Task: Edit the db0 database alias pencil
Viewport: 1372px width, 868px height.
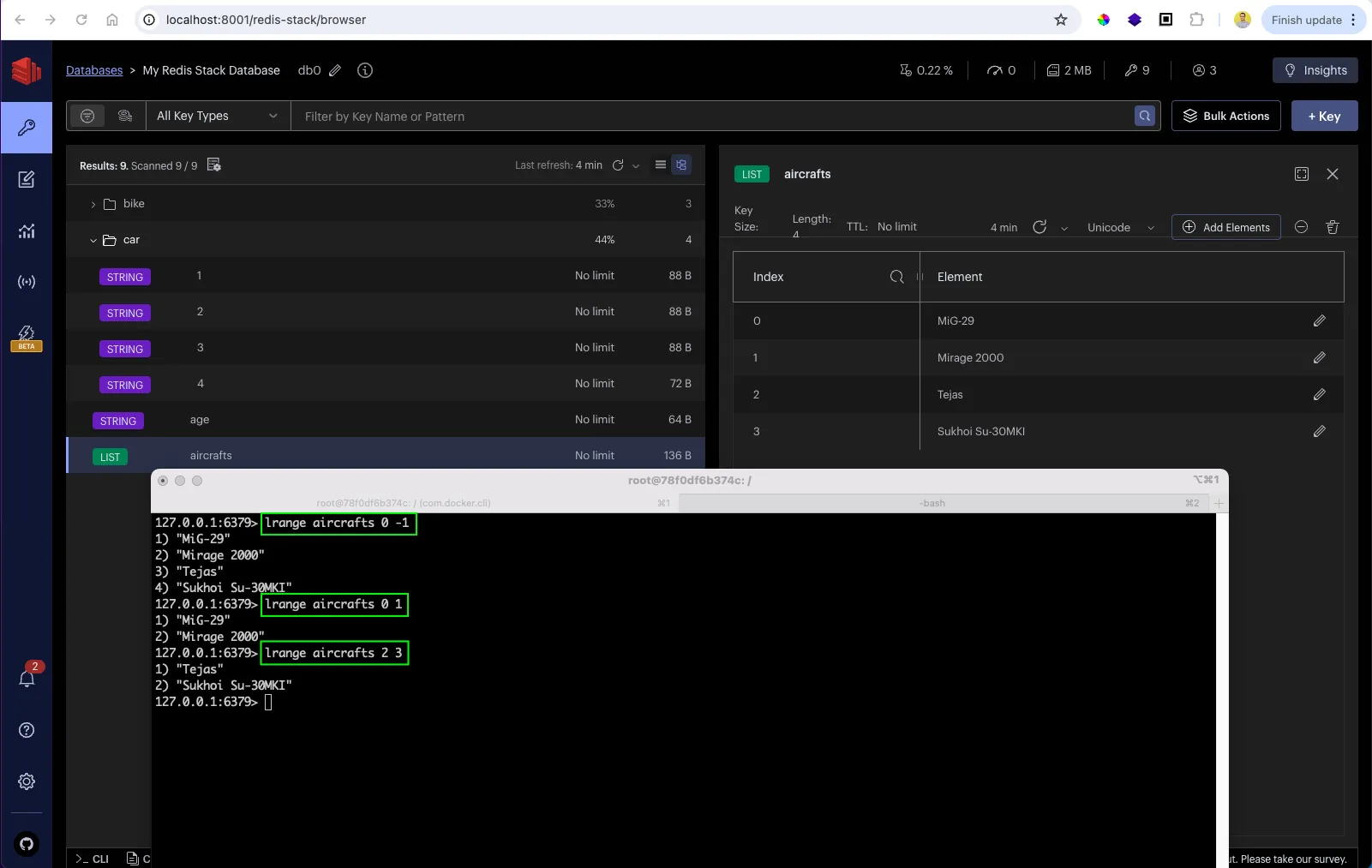Action: pos(335,70)
